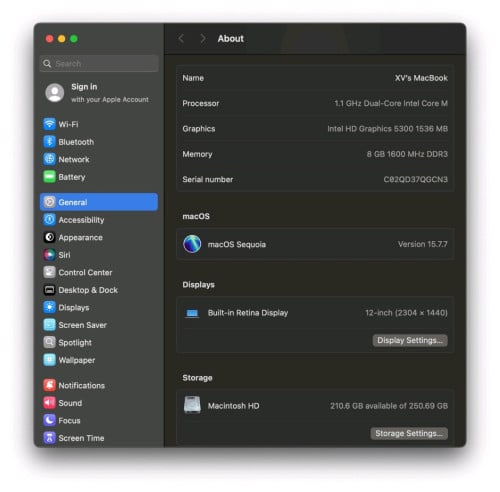The image size is (500, 492).
Task: Click the Control Center icon
Action: click(49, 272)
